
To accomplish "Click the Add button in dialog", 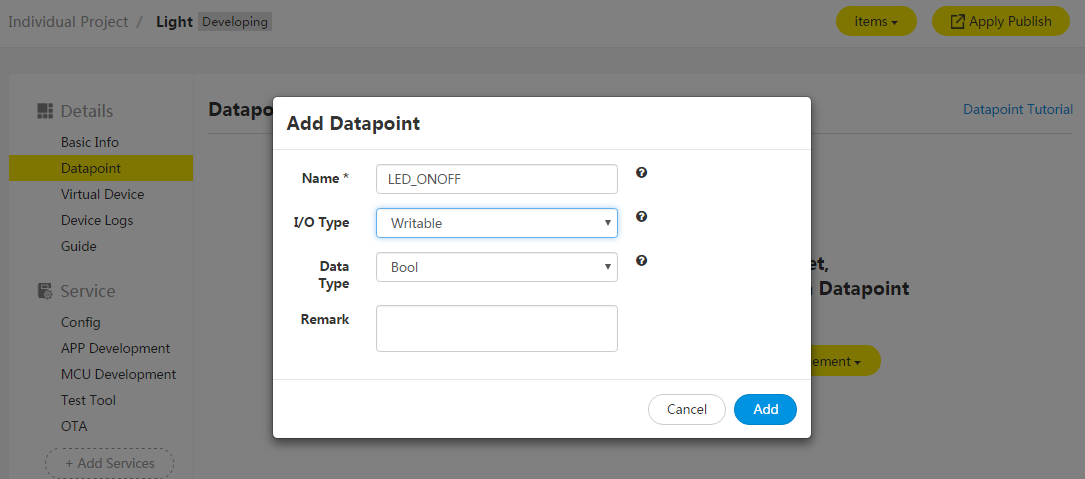I will (765, 409).
